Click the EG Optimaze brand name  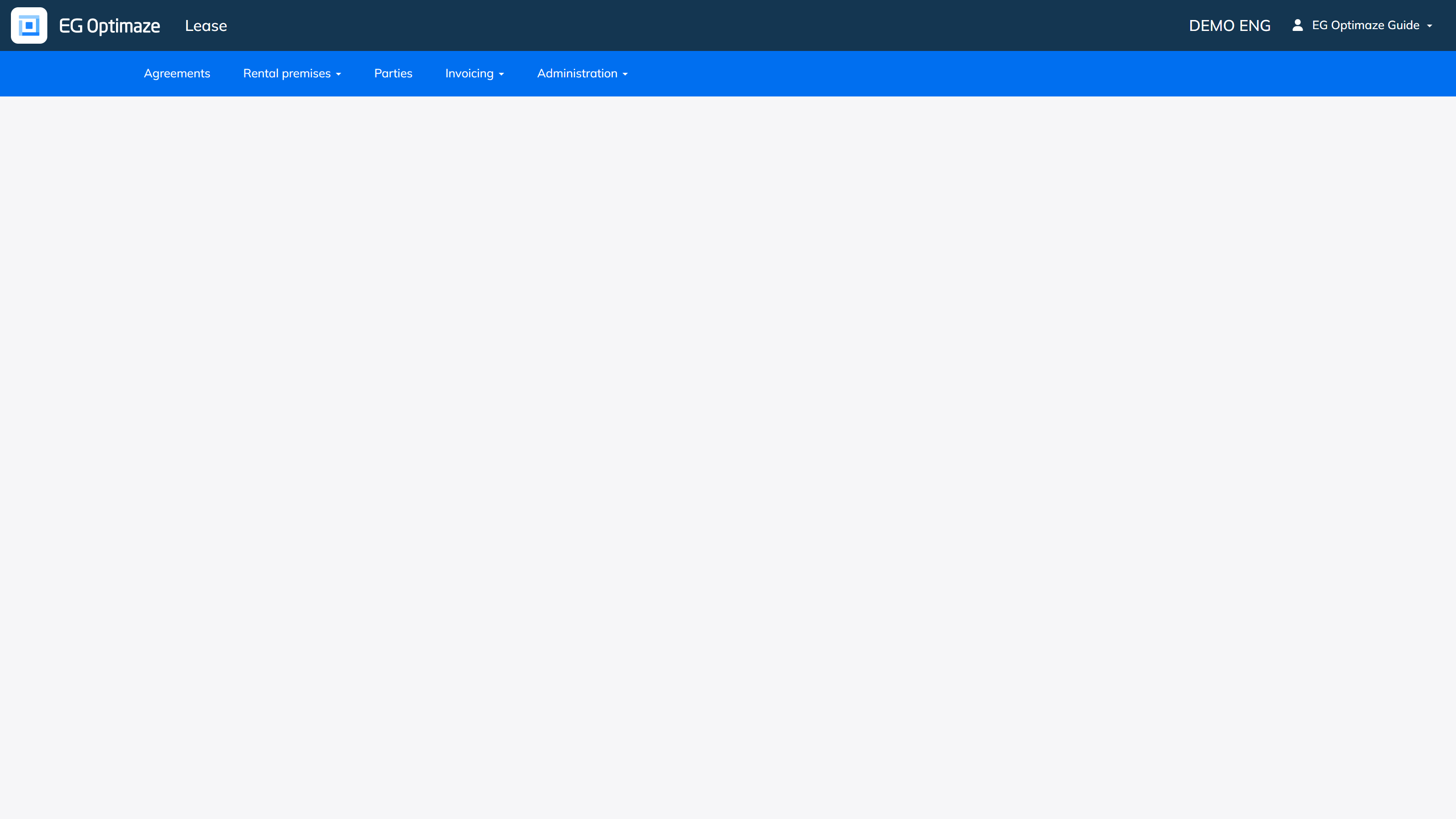click(x=110, y=26)
